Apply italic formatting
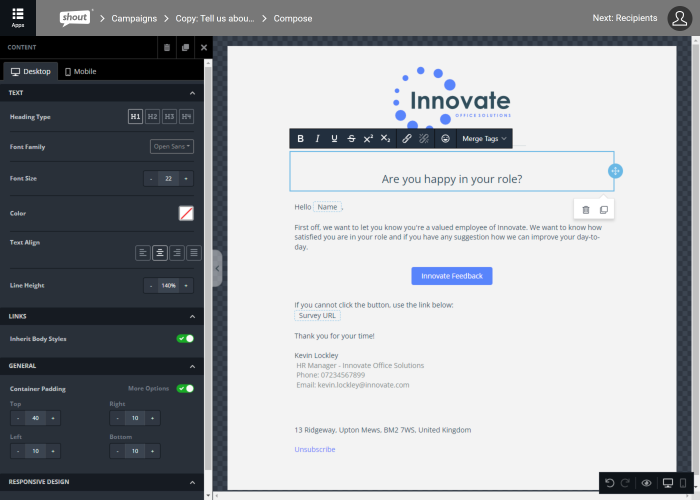The width and height of the screenshot is (700, 500). (317, 138)
